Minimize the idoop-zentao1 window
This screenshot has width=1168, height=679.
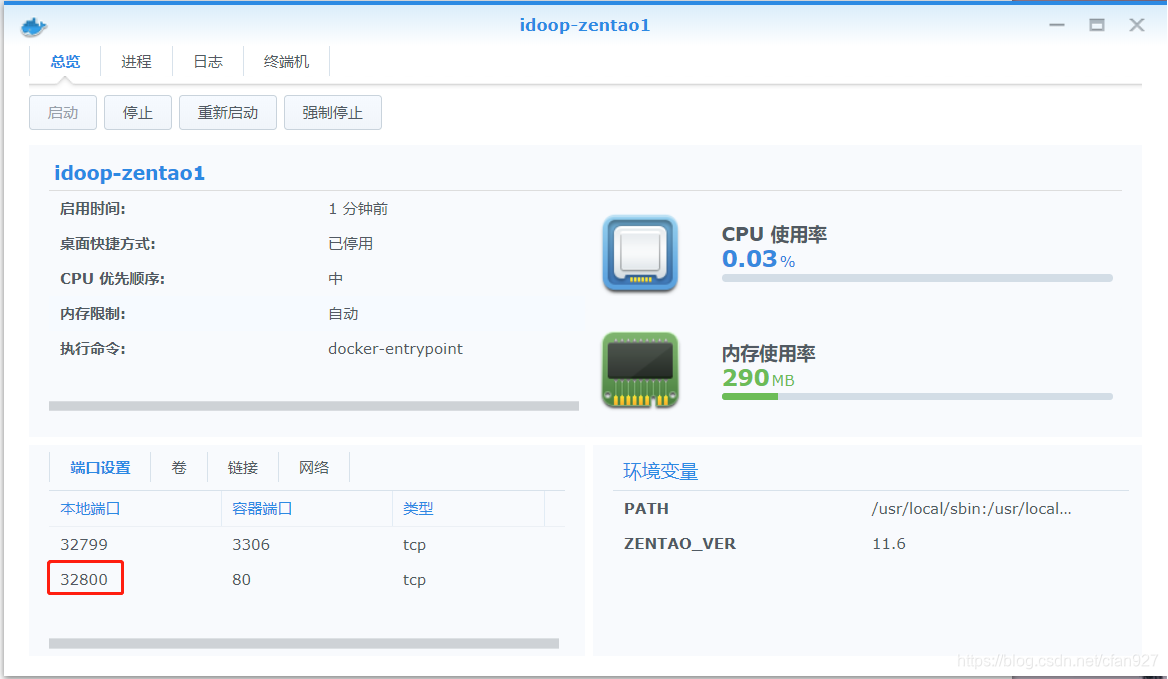[1057, 25]
